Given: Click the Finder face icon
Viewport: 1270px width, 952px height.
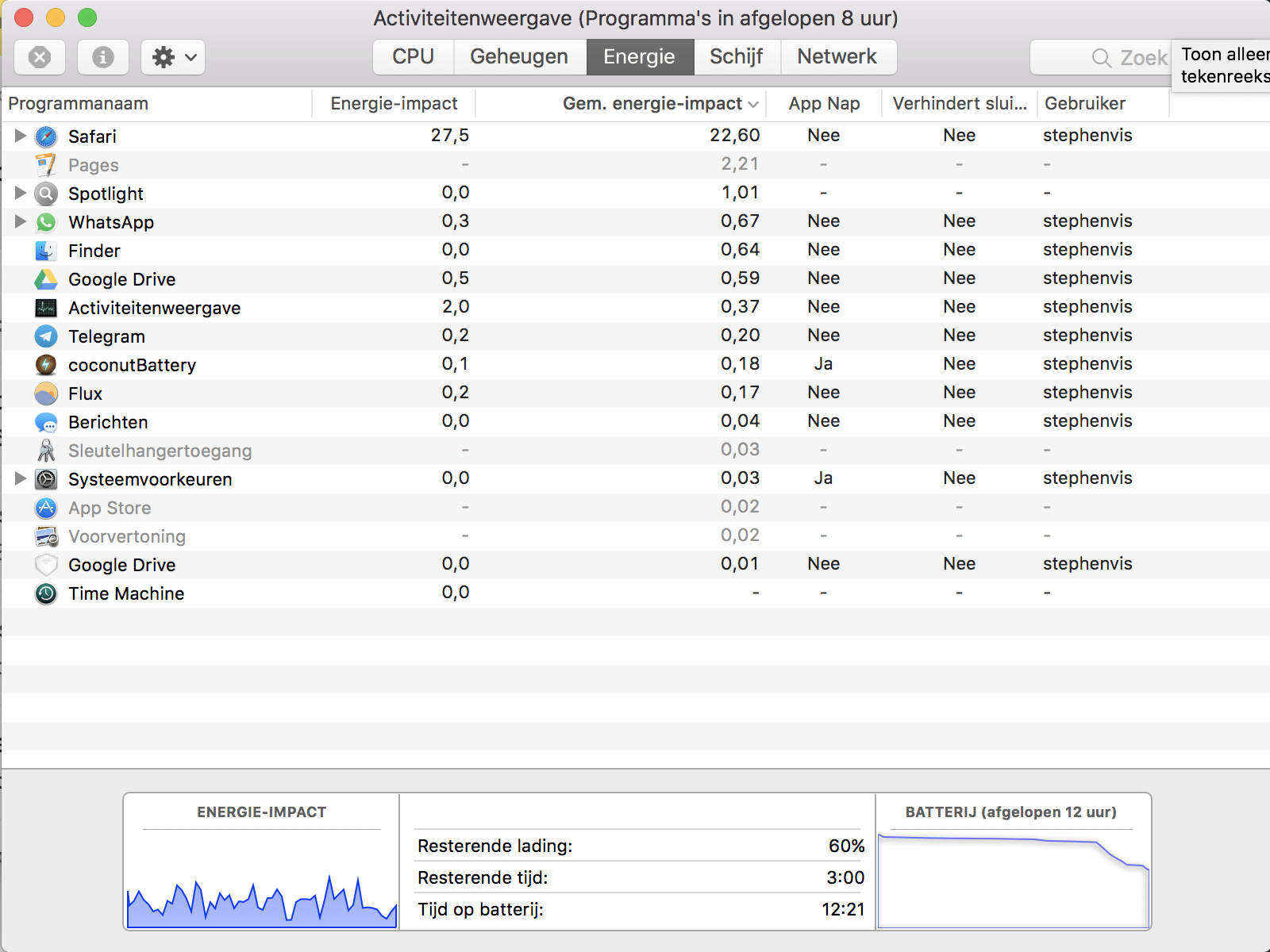Looking at the screenshot, I should click(46, 251).
